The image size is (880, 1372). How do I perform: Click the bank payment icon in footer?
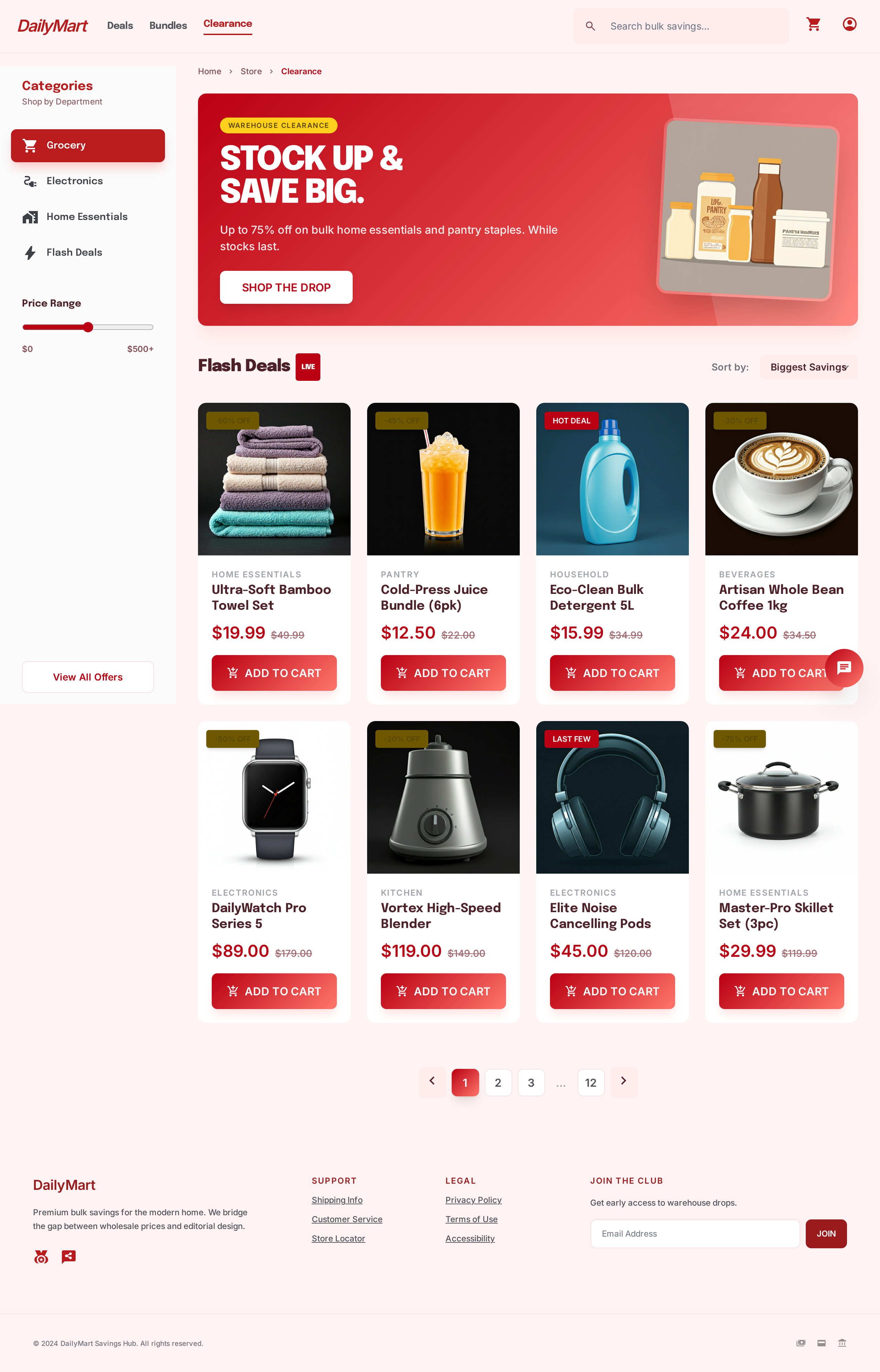[x=842, y=1343]
